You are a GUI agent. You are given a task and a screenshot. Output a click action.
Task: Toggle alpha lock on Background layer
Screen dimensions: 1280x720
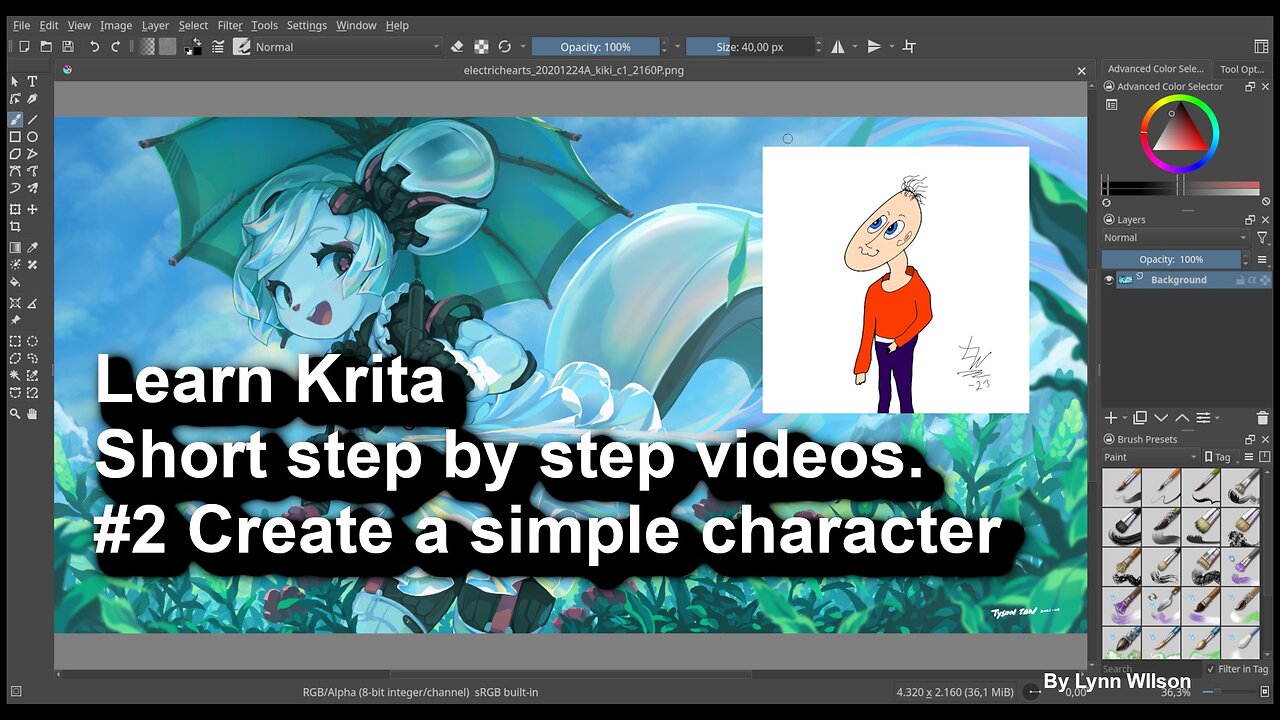click(1252, 280)
